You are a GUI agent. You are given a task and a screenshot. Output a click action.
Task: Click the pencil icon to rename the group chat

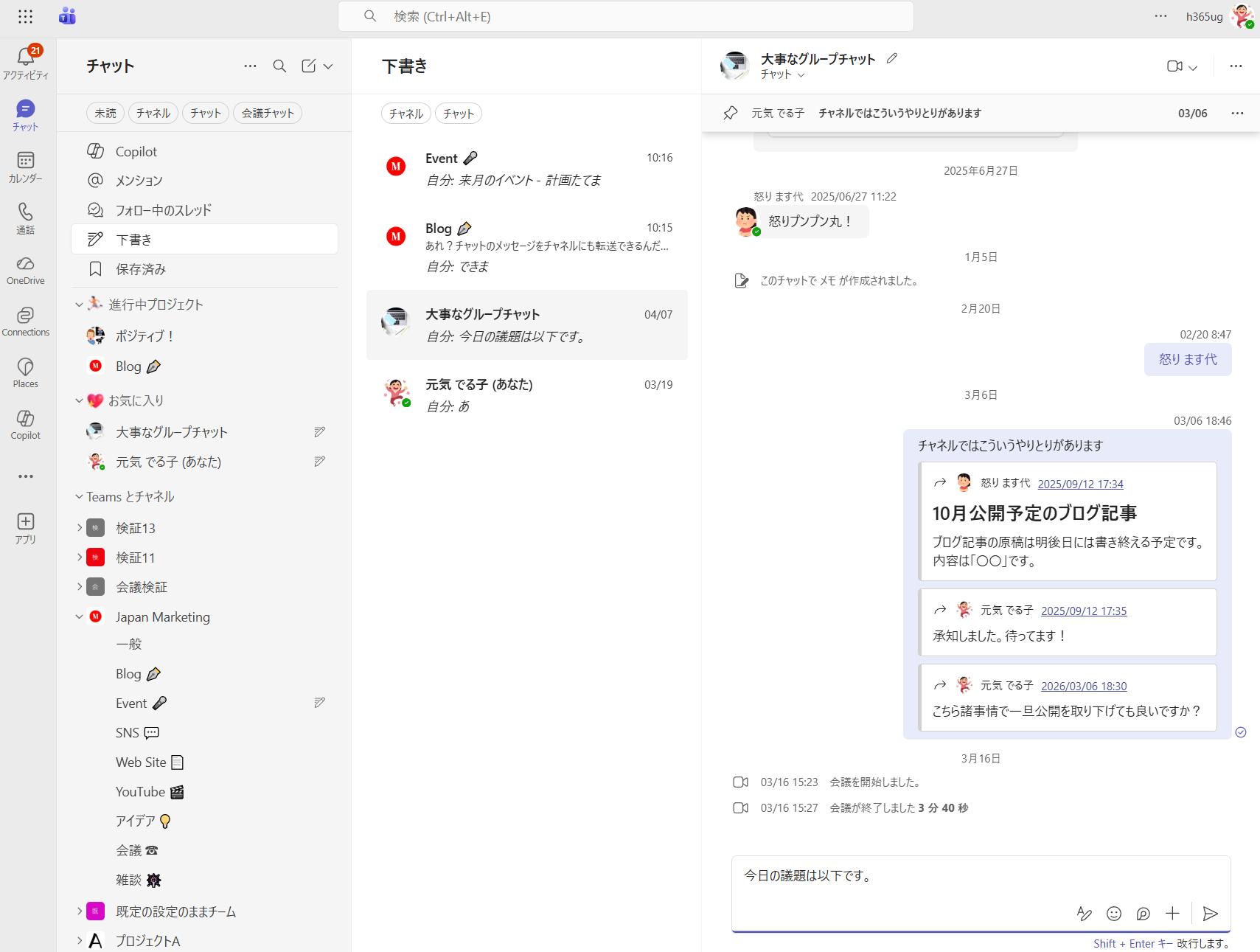click(892, 58)
